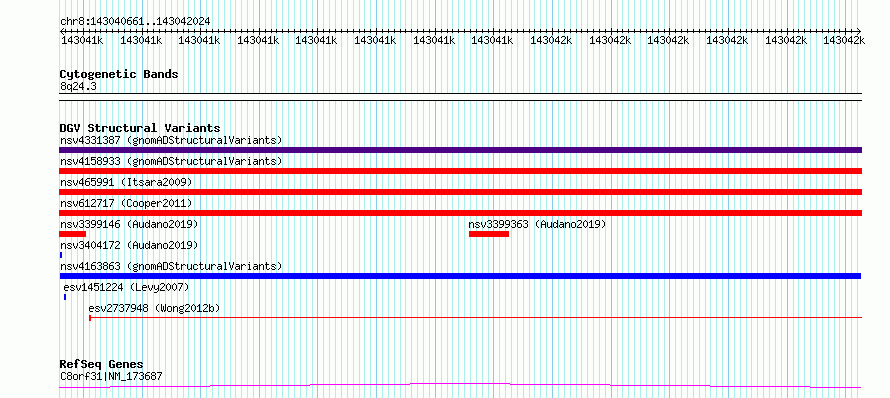This screenshot has height=398, width=890.
Task: Click the nsv3399363 (Audano2019) label
Action: coord(537,224)
